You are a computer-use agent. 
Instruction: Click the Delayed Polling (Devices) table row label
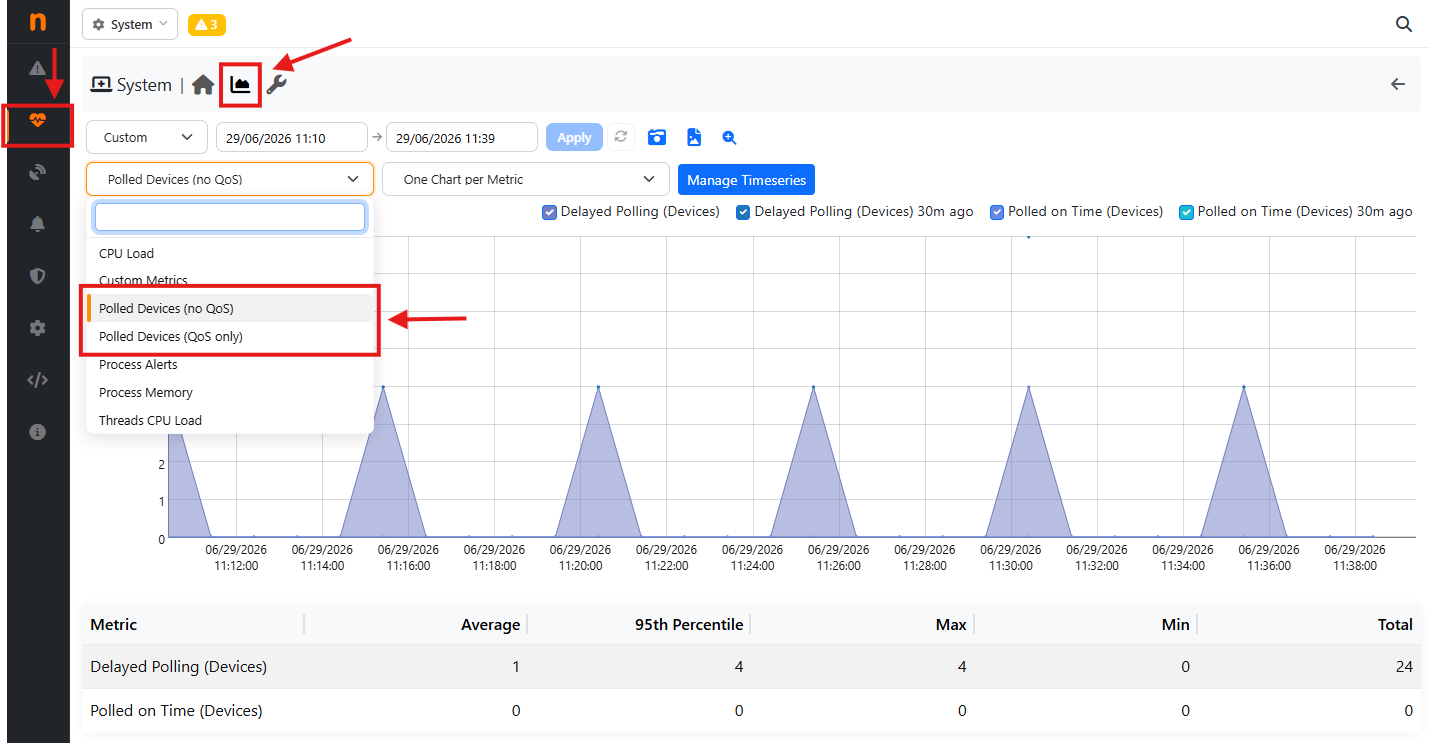(178, 666)
